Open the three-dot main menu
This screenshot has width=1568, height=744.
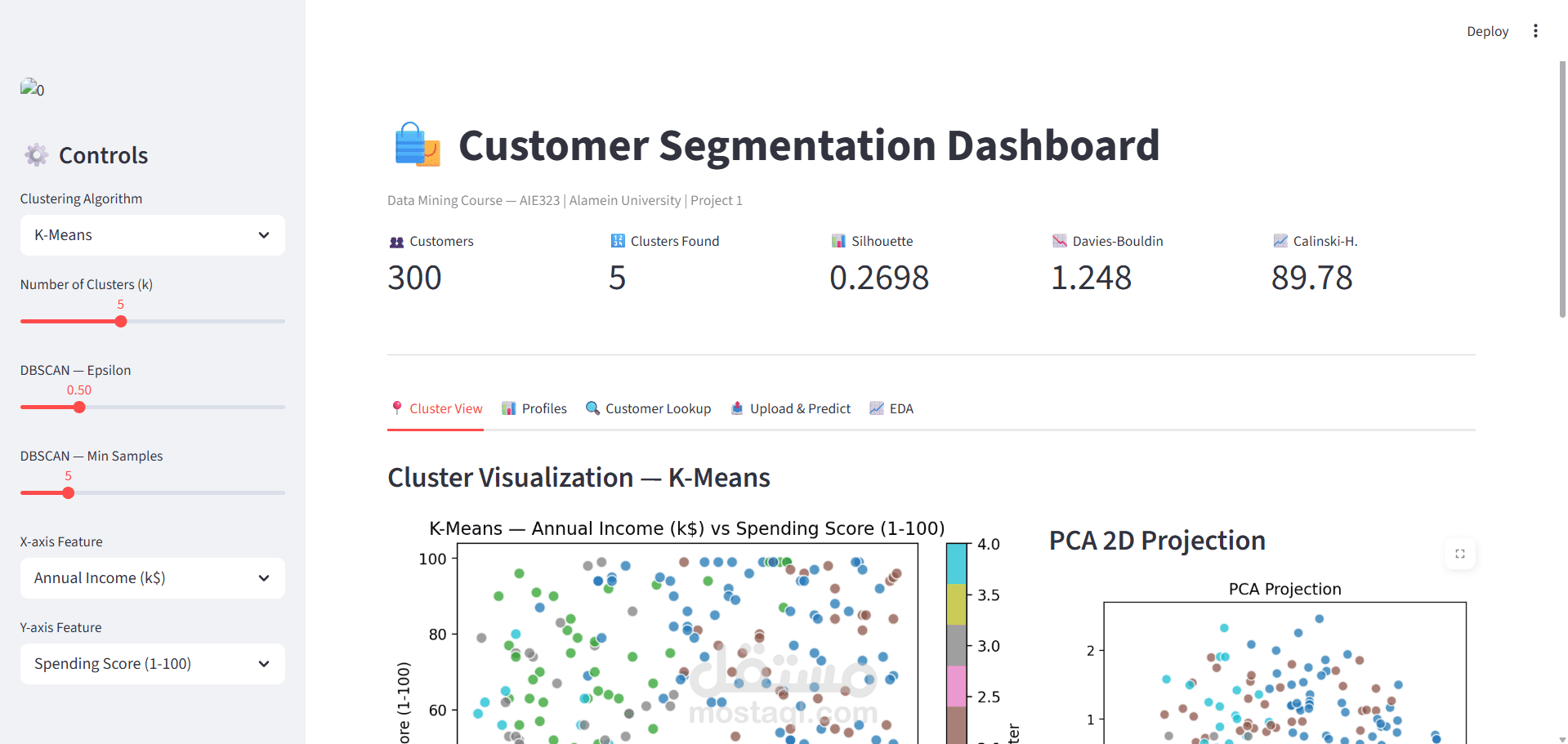pyautogui.click(x=1535, y=31)
